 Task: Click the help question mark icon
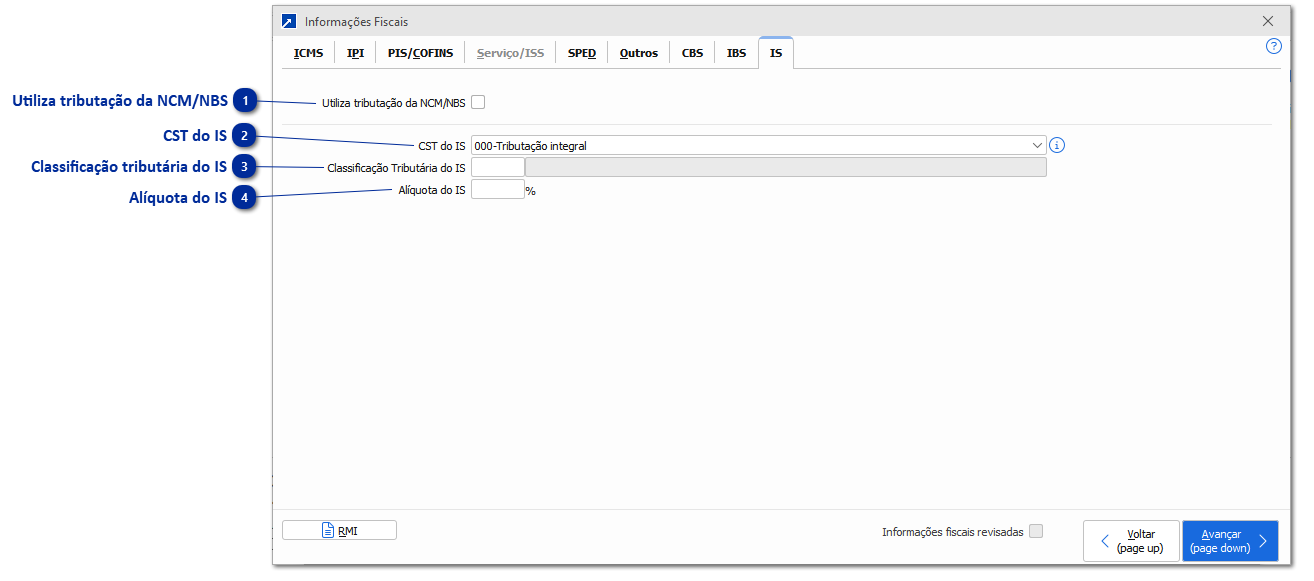1273,46
